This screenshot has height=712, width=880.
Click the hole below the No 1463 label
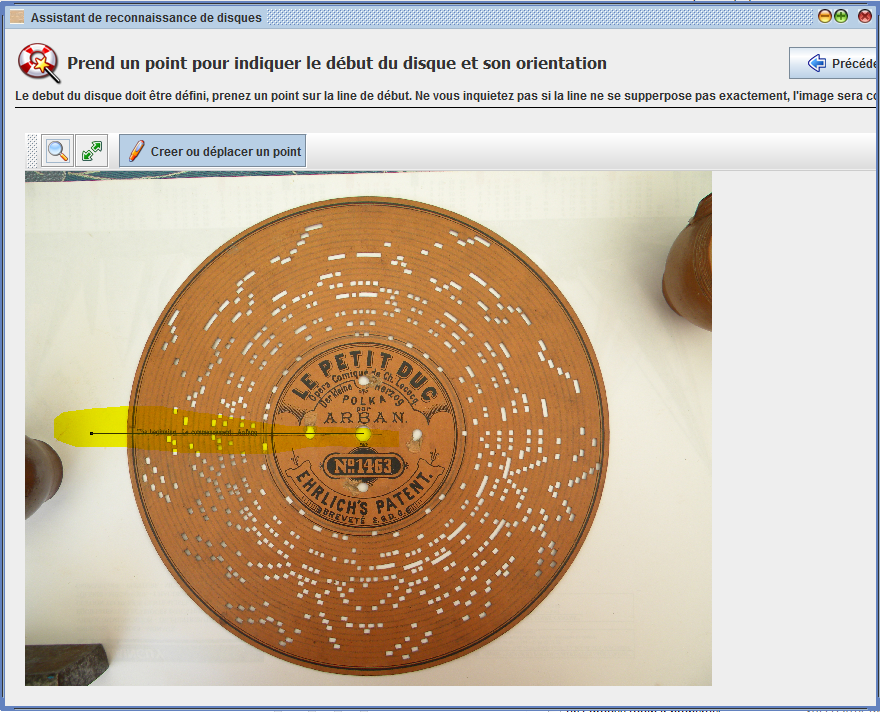point(352,486)
